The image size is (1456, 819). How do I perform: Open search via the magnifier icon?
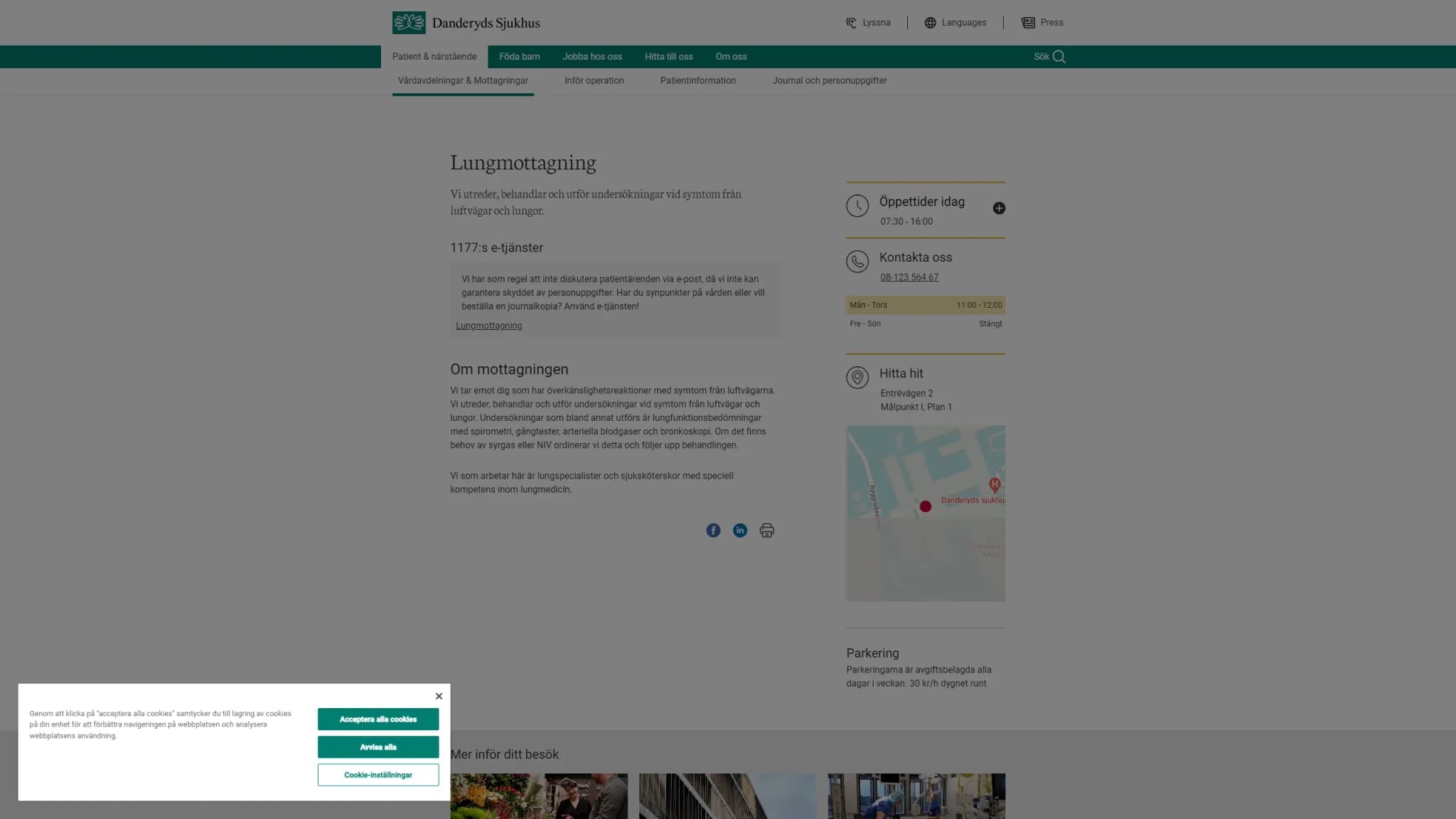coord(1059,57)
